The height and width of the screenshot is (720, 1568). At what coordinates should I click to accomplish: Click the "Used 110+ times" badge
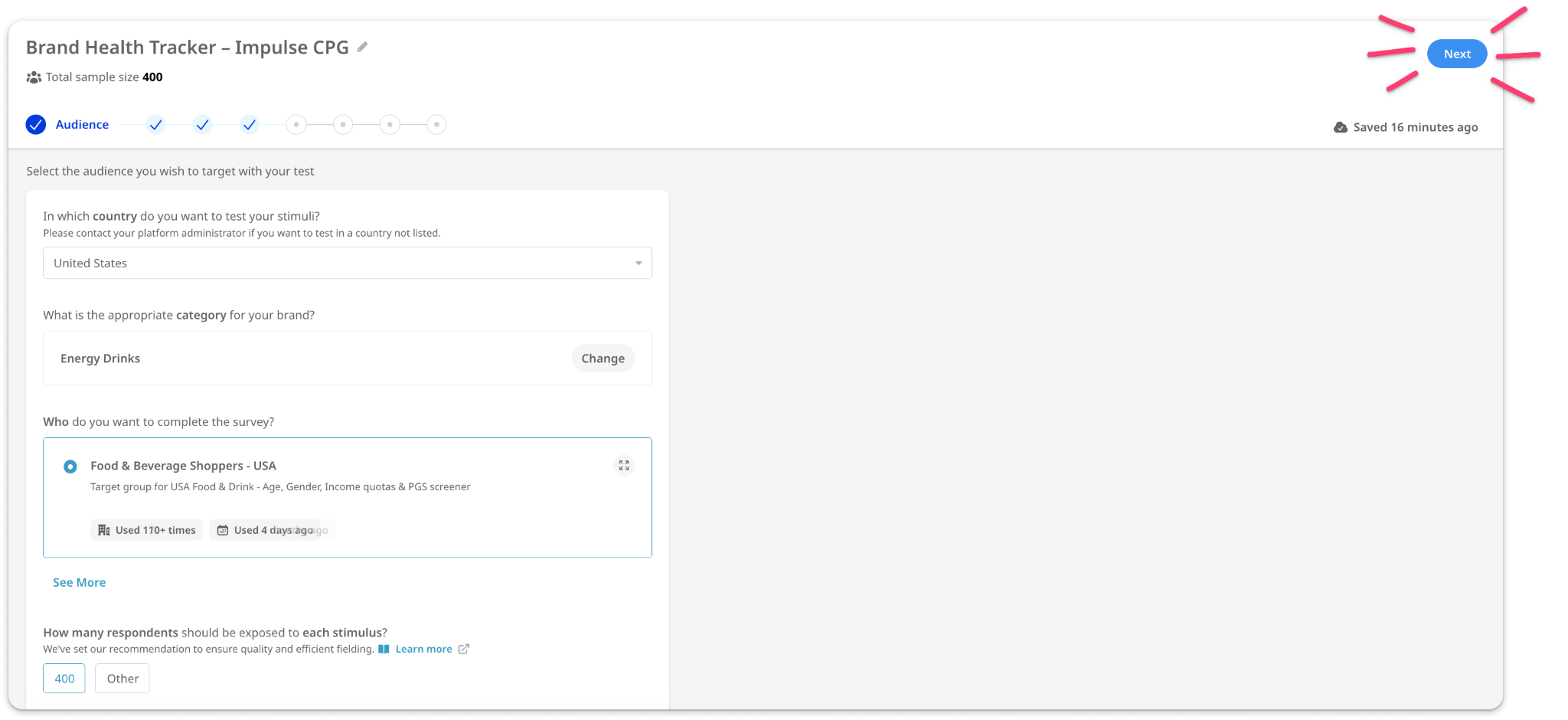click(147, 530)
